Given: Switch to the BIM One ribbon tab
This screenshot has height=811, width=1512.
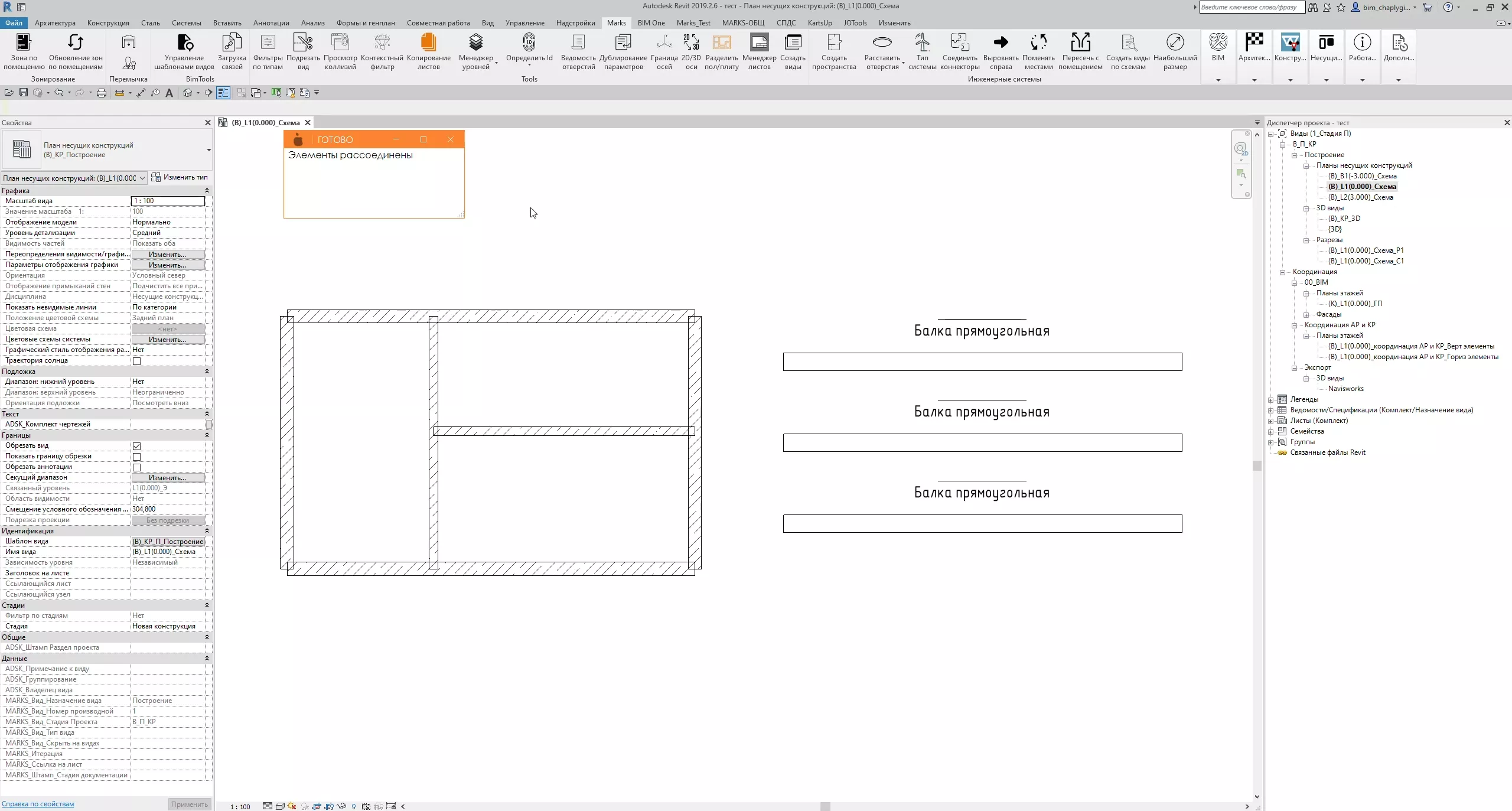Looking at the screenshot, I should [x=651, y=23].
